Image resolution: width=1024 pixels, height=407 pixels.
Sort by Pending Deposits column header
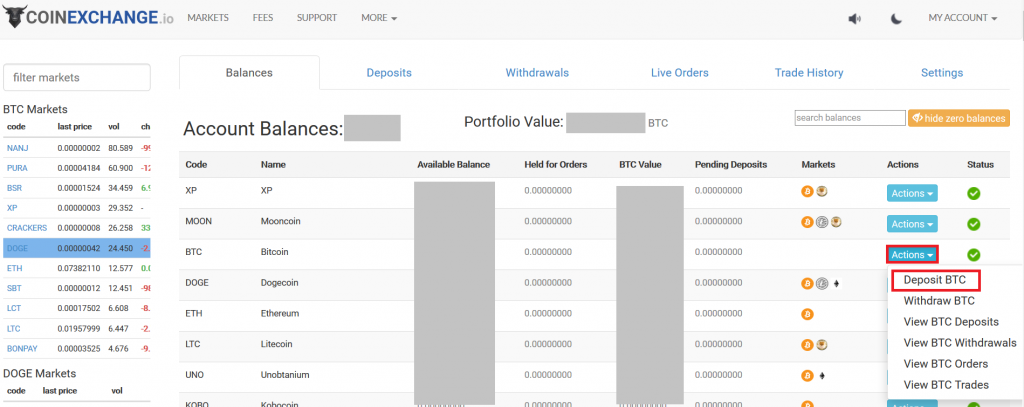pyautogui.click(x=731, y=165)
